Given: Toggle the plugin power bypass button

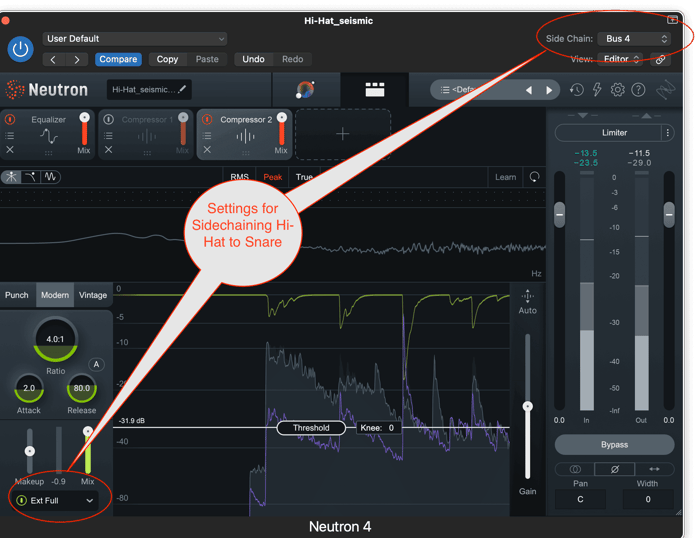Looking at the screenshot, I should (21, 49).
